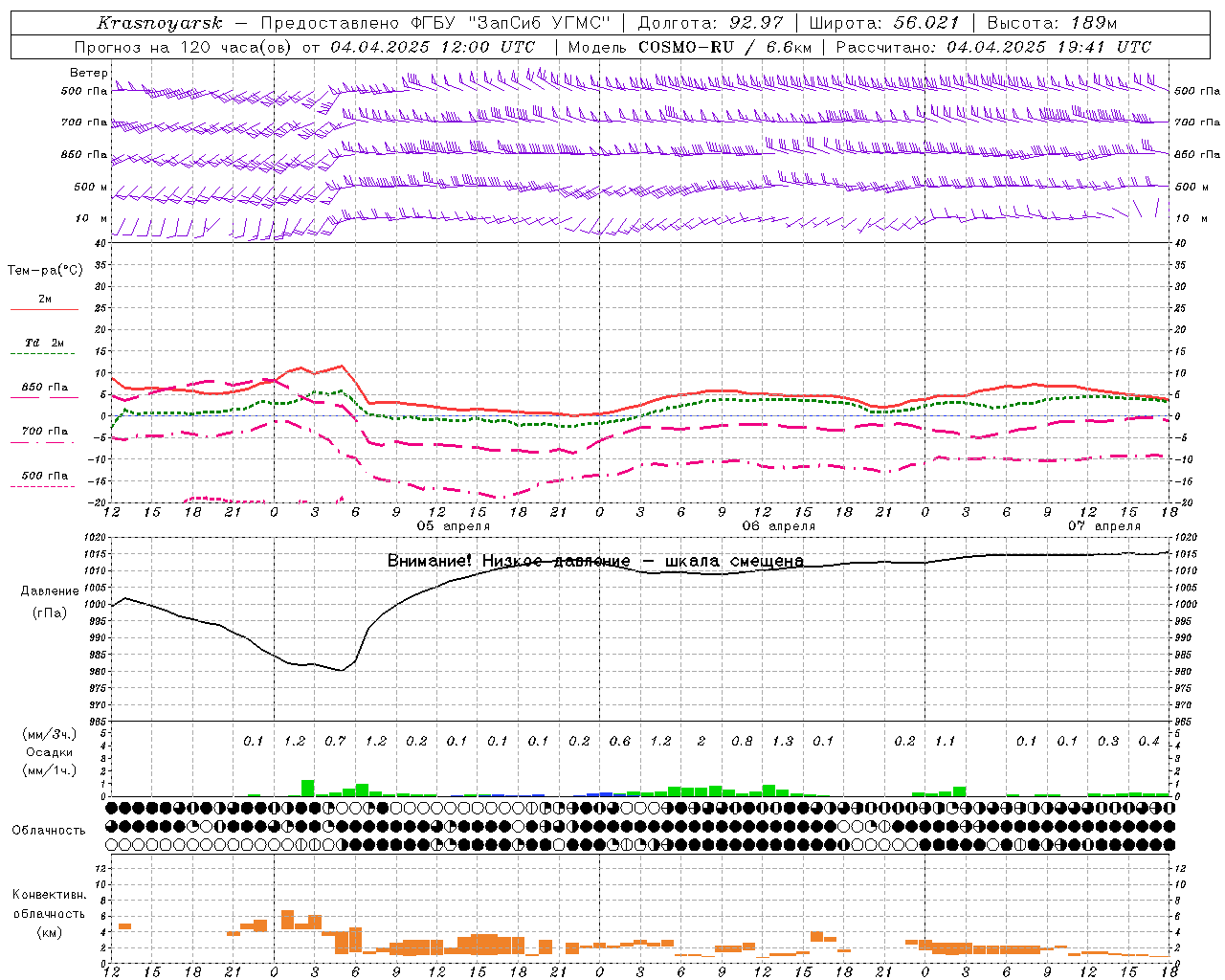Viewport: 1225px width, 980px height.
Task: Click the 3-hour precipitation value '0.6'
Action: coord(620,742)
